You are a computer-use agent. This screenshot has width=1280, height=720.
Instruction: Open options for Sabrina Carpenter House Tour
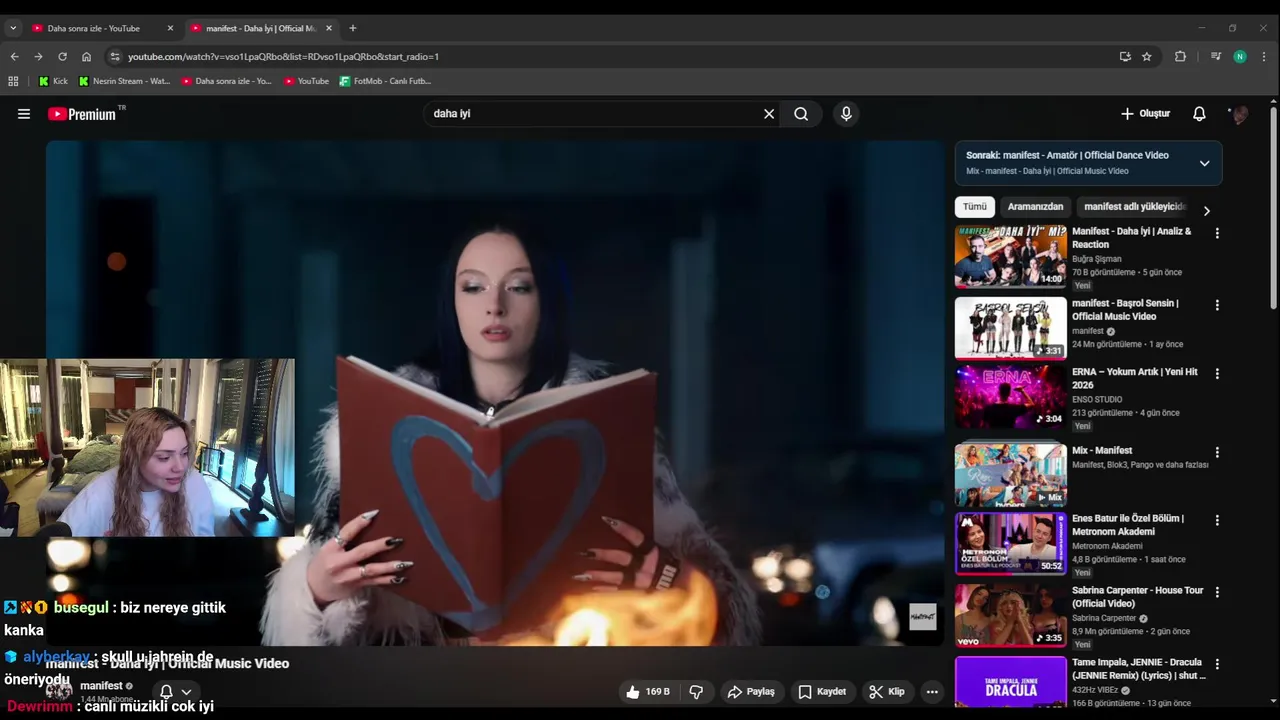click(x=1217, y=592)
